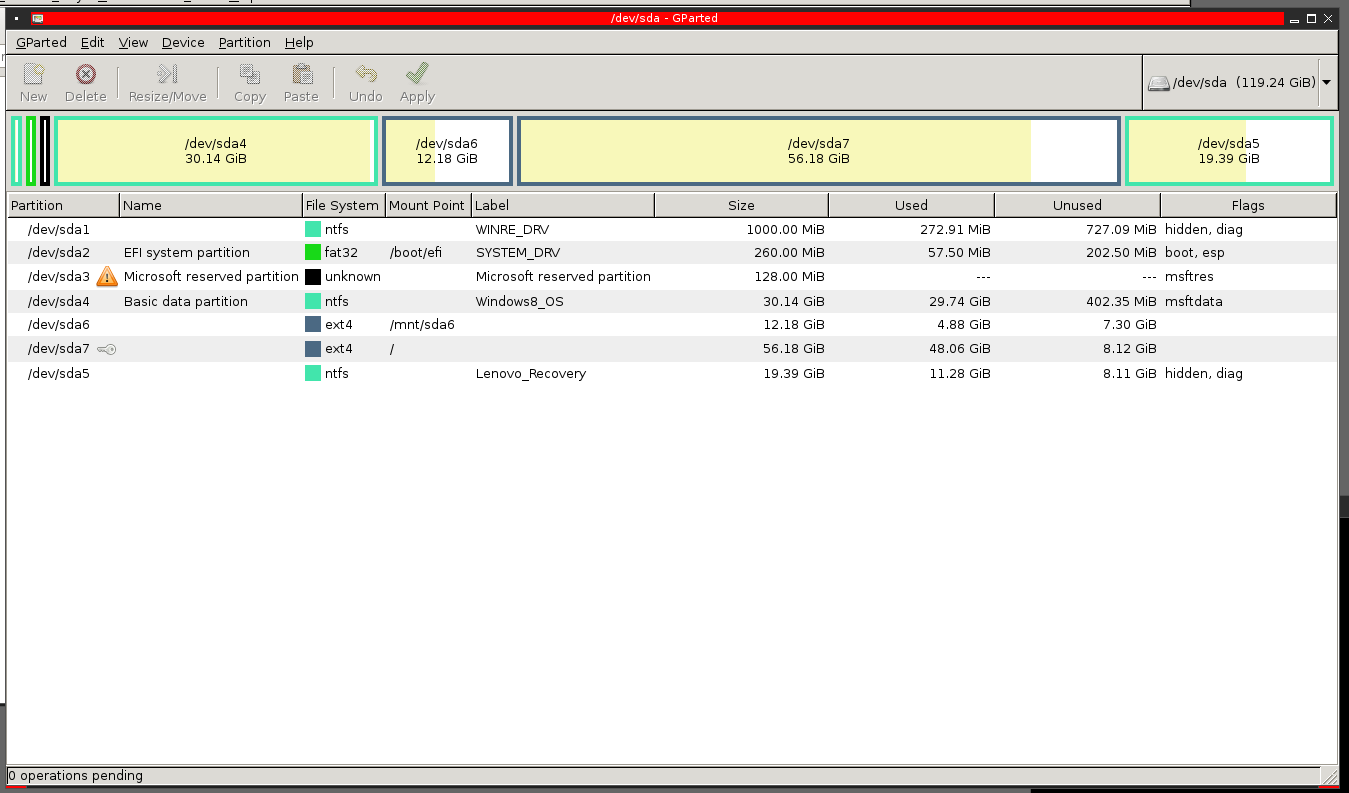Click the Lenovo_Recovery label cell
1349x793 pixels.
531,373
